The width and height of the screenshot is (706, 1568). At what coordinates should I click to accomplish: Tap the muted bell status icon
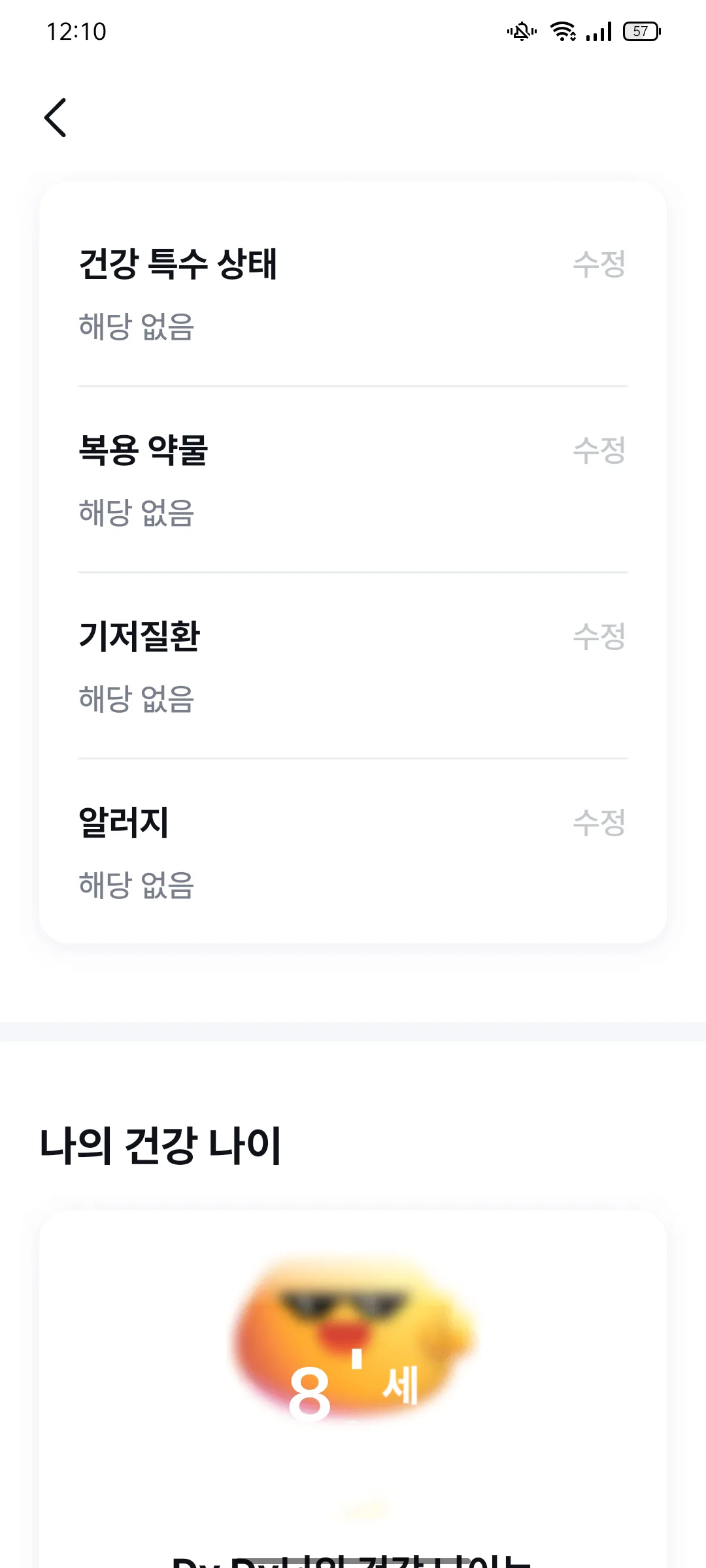point(522,31)
